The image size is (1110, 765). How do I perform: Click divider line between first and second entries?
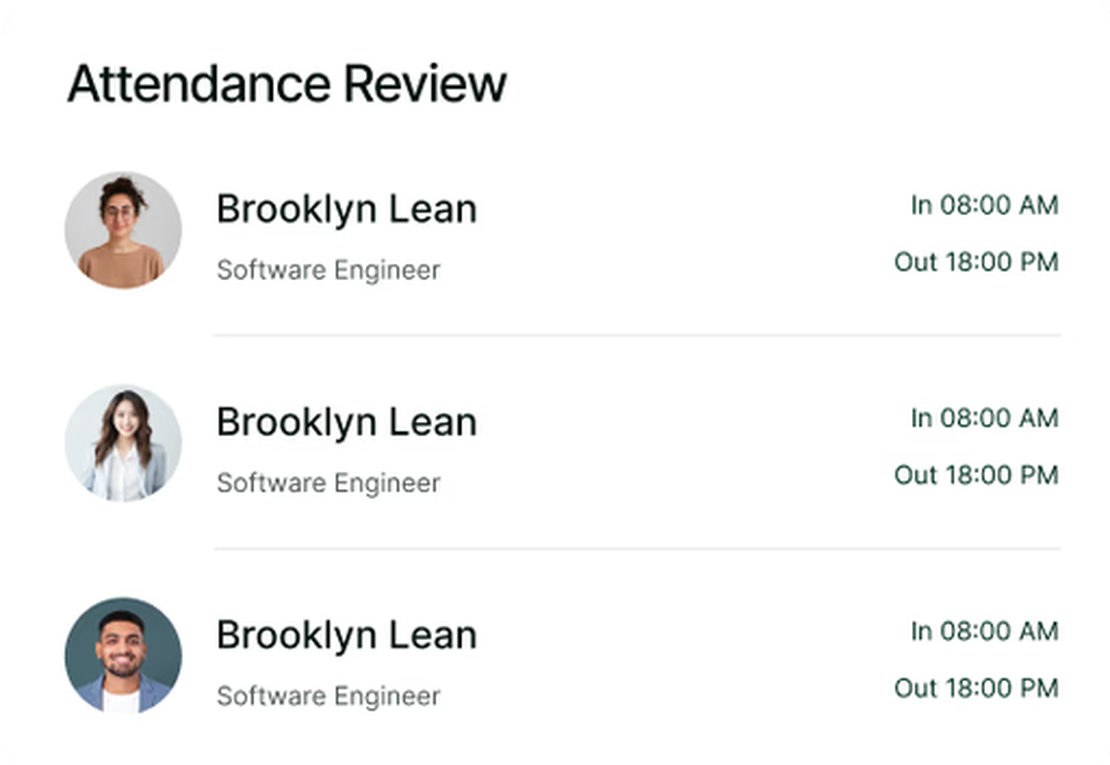637,336
